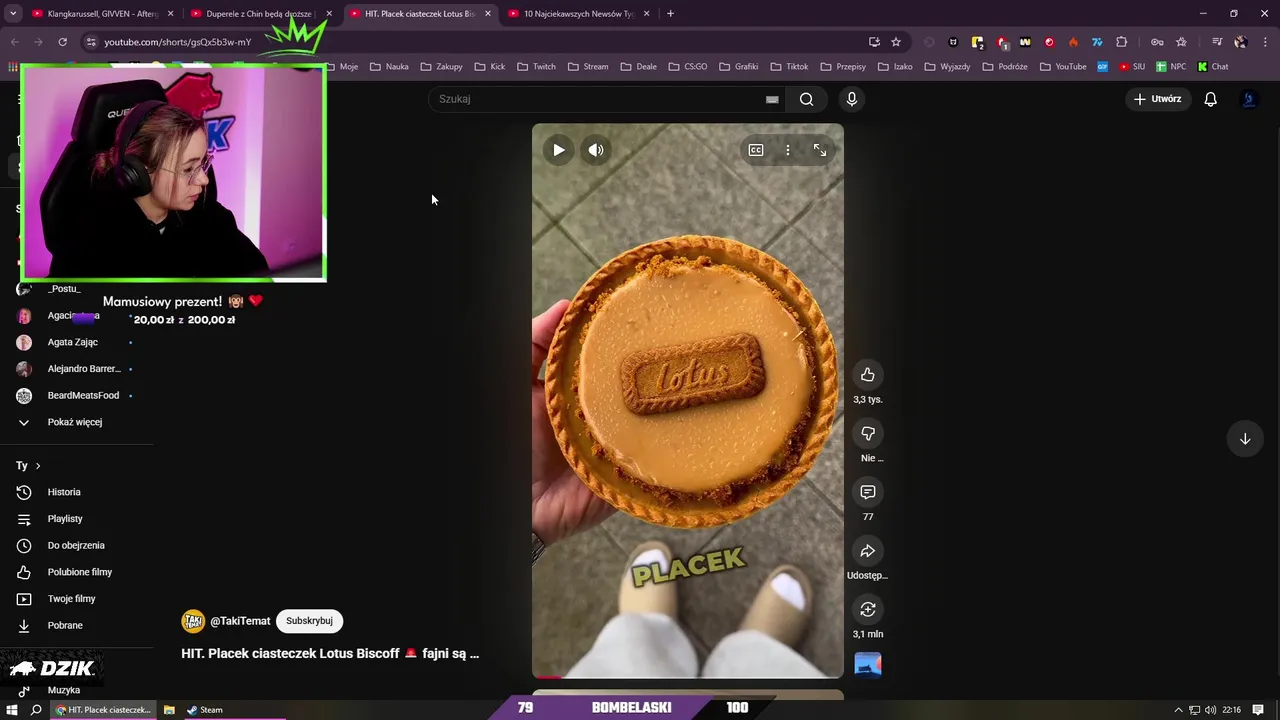This screenshot has width=1280, height=720.
Task: Open Pobrane downloads in the sidebar
Action: pos(65,626)
